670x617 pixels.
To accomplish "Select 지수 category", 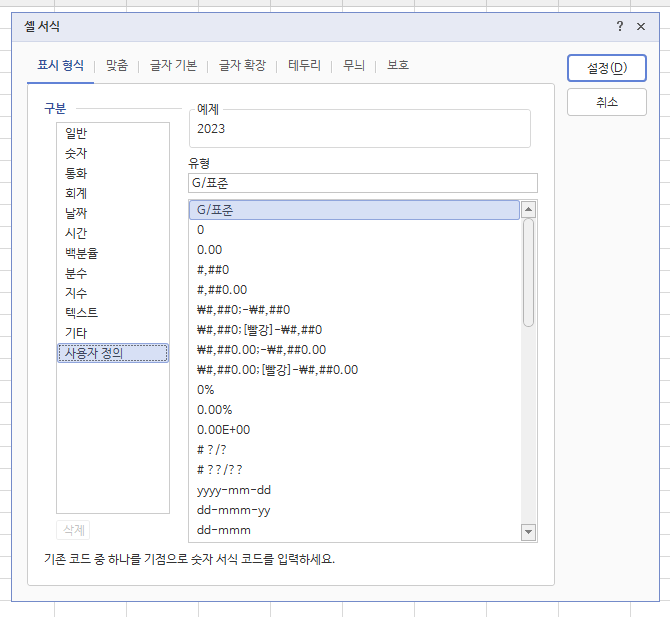I will 113,293.
